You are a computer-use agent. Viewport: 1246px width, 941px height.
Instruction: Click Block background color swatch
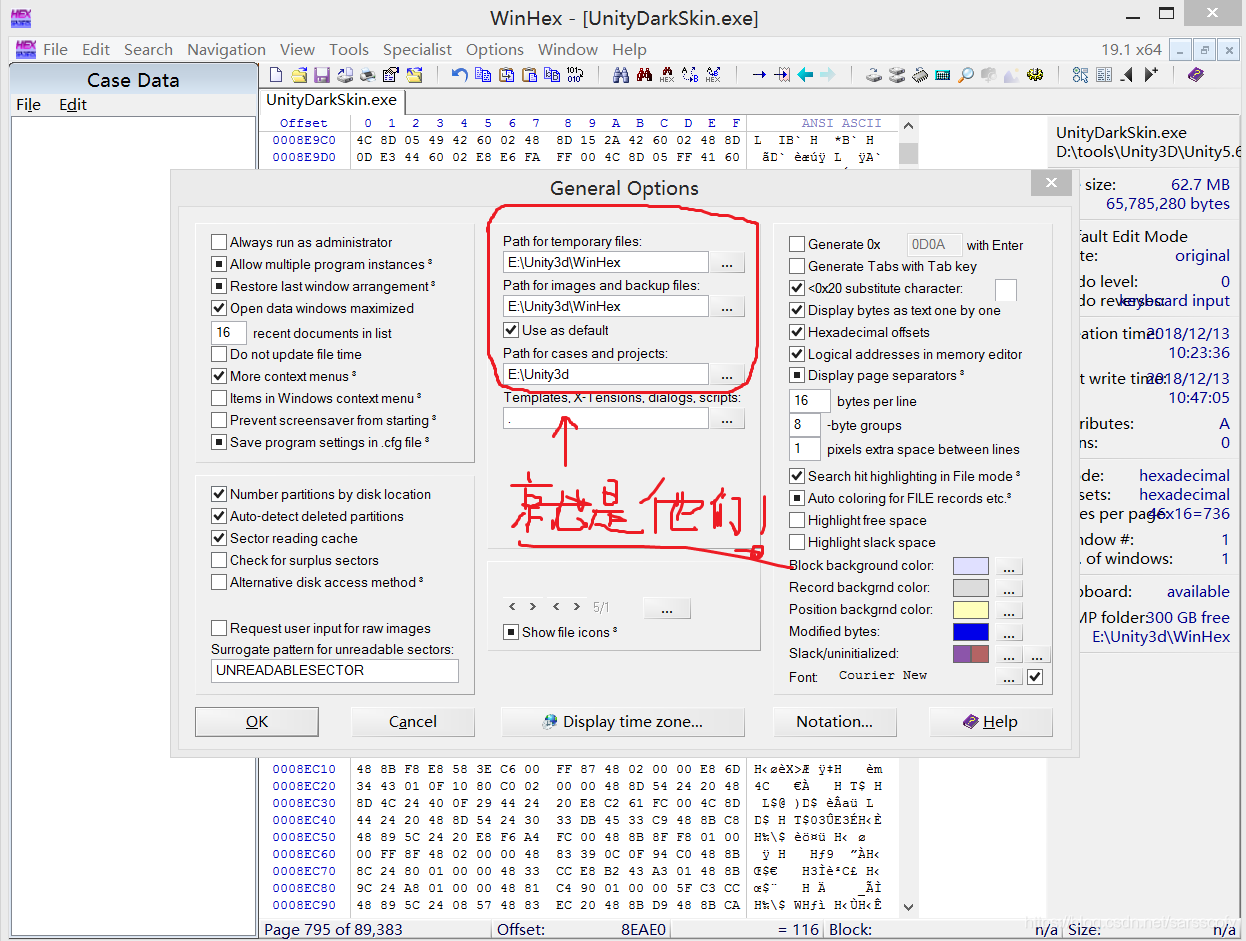971,566
